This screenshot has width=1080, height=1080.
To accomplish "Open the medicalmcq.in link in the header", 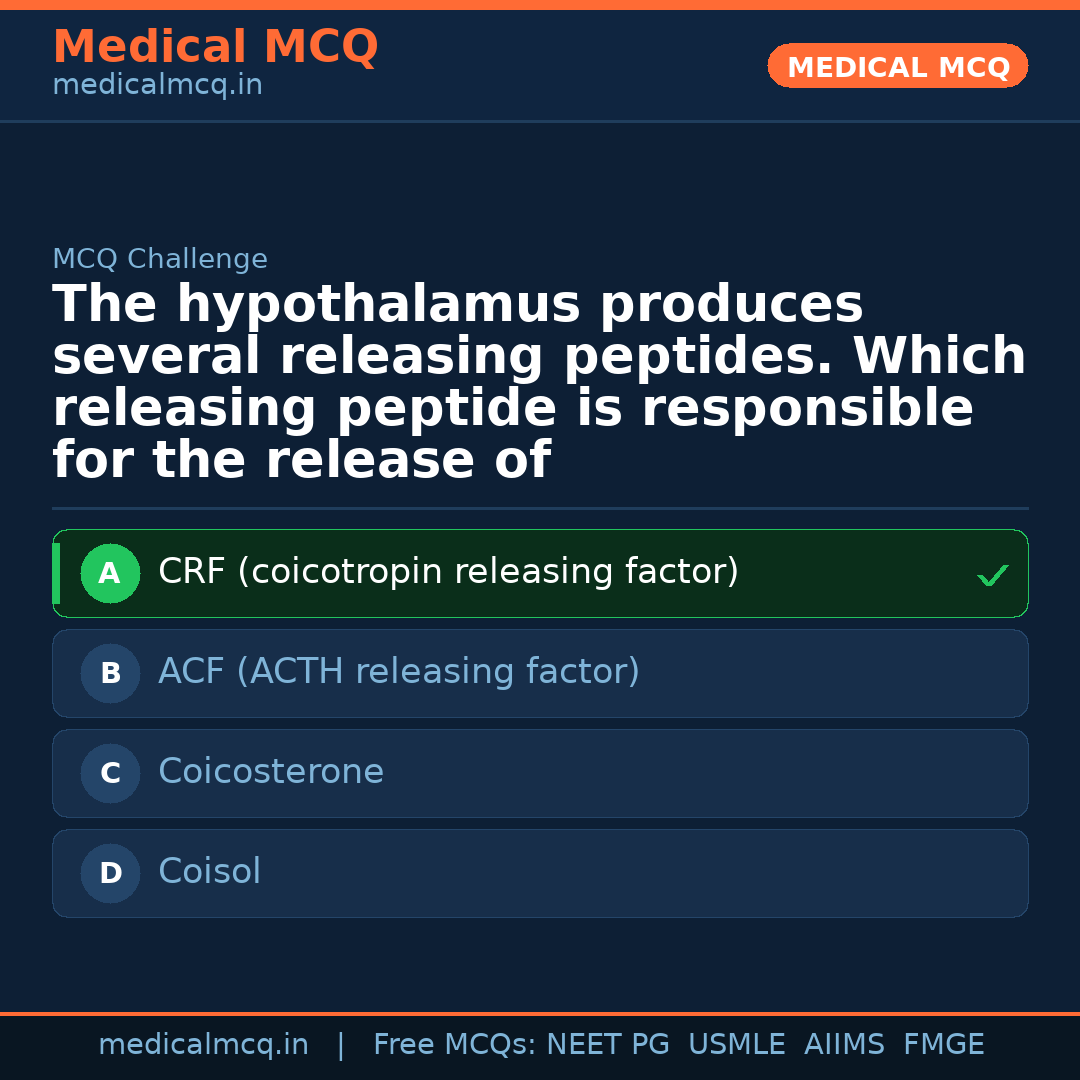I will tap(157, 86).
